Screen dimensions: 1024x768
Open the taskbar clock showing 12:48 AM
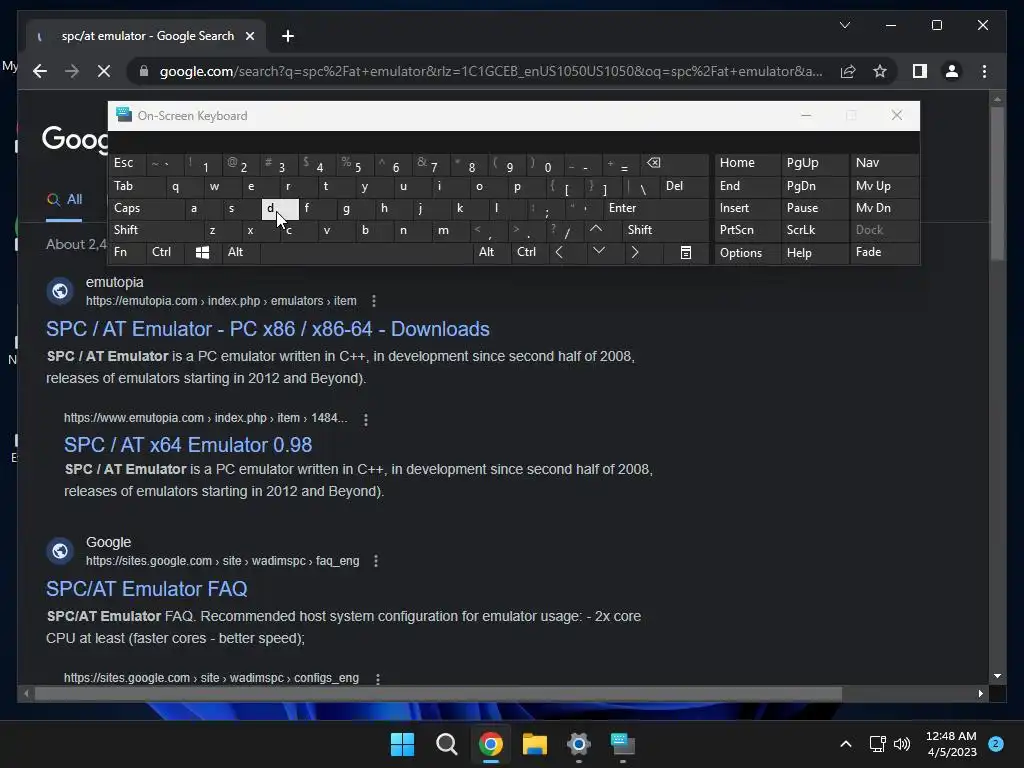pos(951,744)
